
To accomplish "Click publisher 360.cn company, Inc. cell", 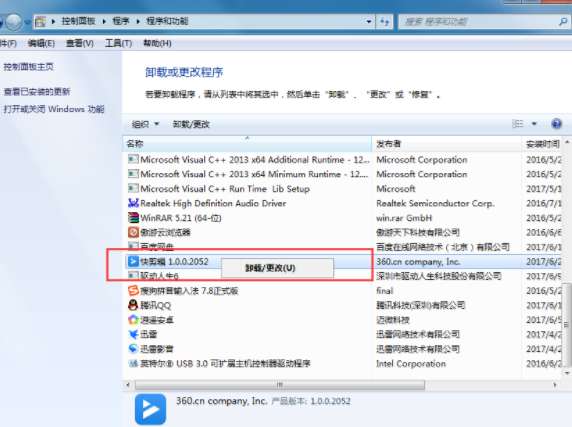I will 418,261.
